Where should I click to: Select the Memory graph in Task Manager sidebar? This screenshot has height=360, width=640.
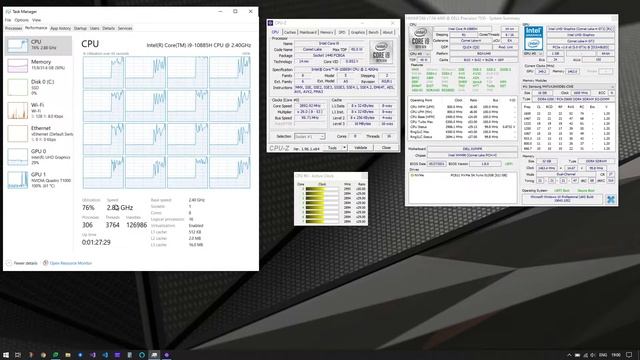(x=38, y=65)
